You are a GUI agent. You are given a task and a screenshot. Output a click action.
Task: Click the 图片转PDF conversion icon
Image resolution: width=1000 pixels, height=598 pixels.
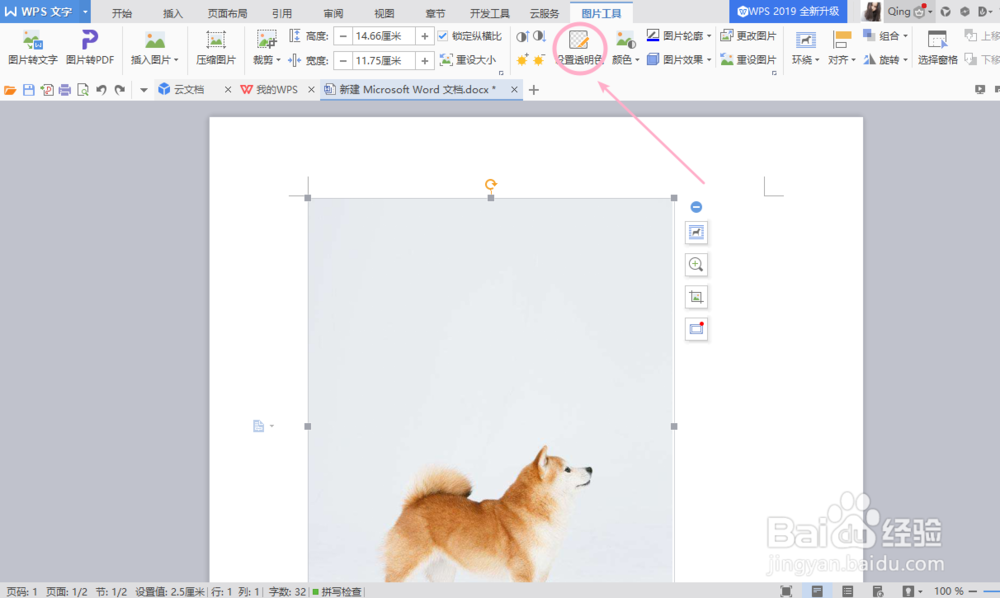coord(90,40)
